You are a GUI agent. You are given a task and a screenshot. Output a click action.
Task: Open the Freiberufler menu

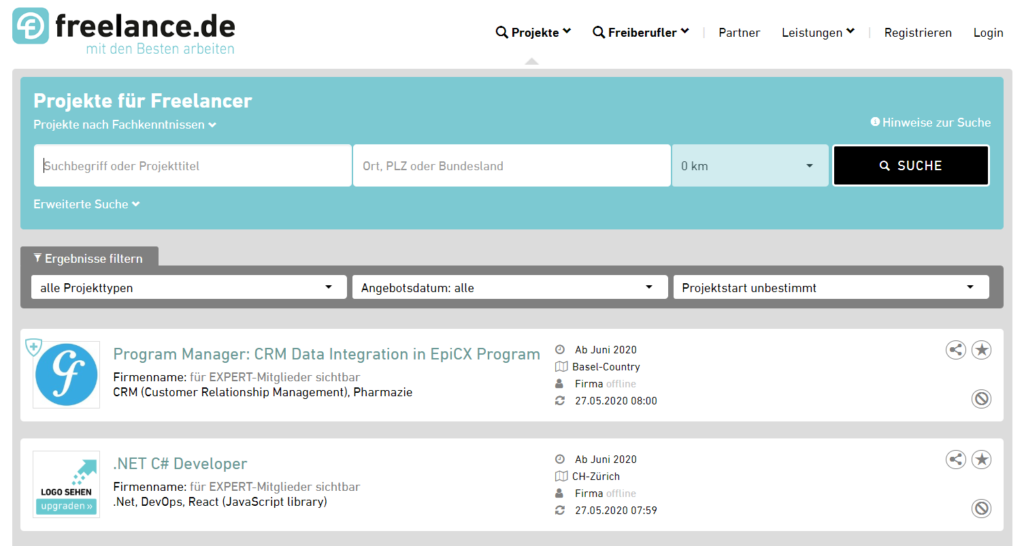(641, 32)
